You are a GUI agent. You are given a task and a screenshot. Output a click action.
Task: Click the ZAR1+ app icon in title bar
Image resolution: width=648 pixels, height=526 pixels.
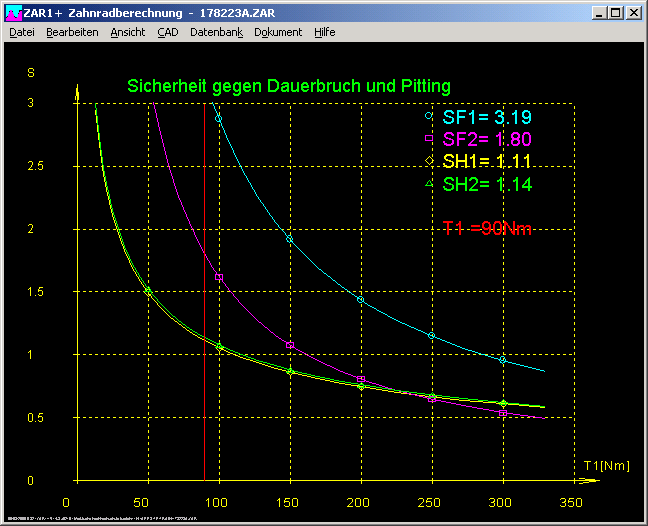point(11,13)
